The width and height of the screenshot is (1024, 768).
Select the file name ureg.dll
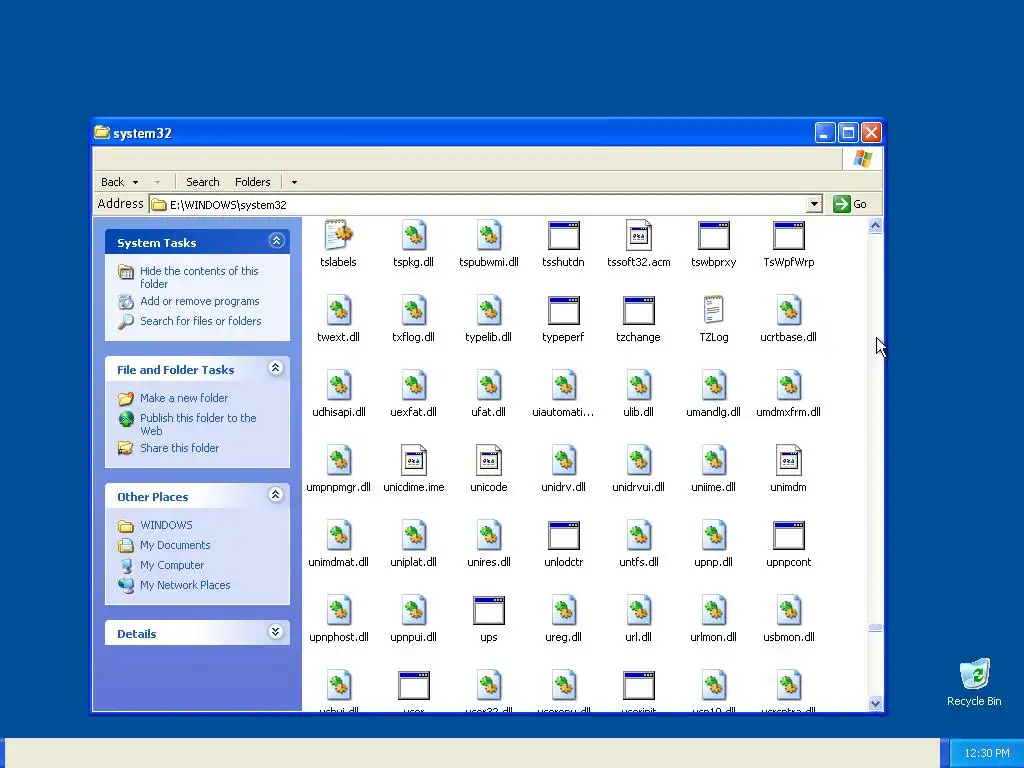564,637
